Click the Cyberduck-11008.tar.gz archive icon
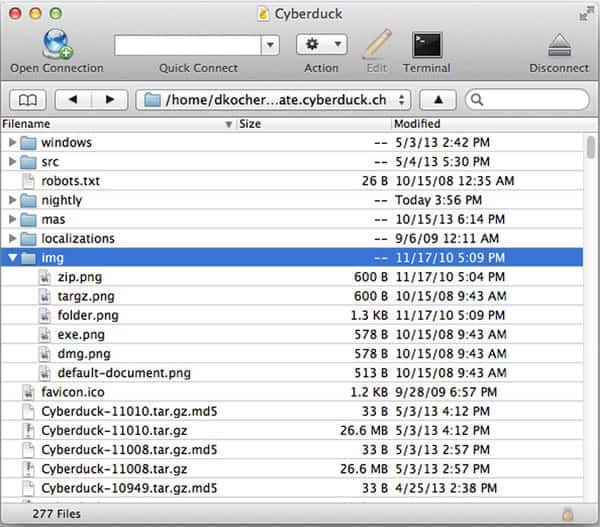 pyautogui.click(x=28, y=469)
